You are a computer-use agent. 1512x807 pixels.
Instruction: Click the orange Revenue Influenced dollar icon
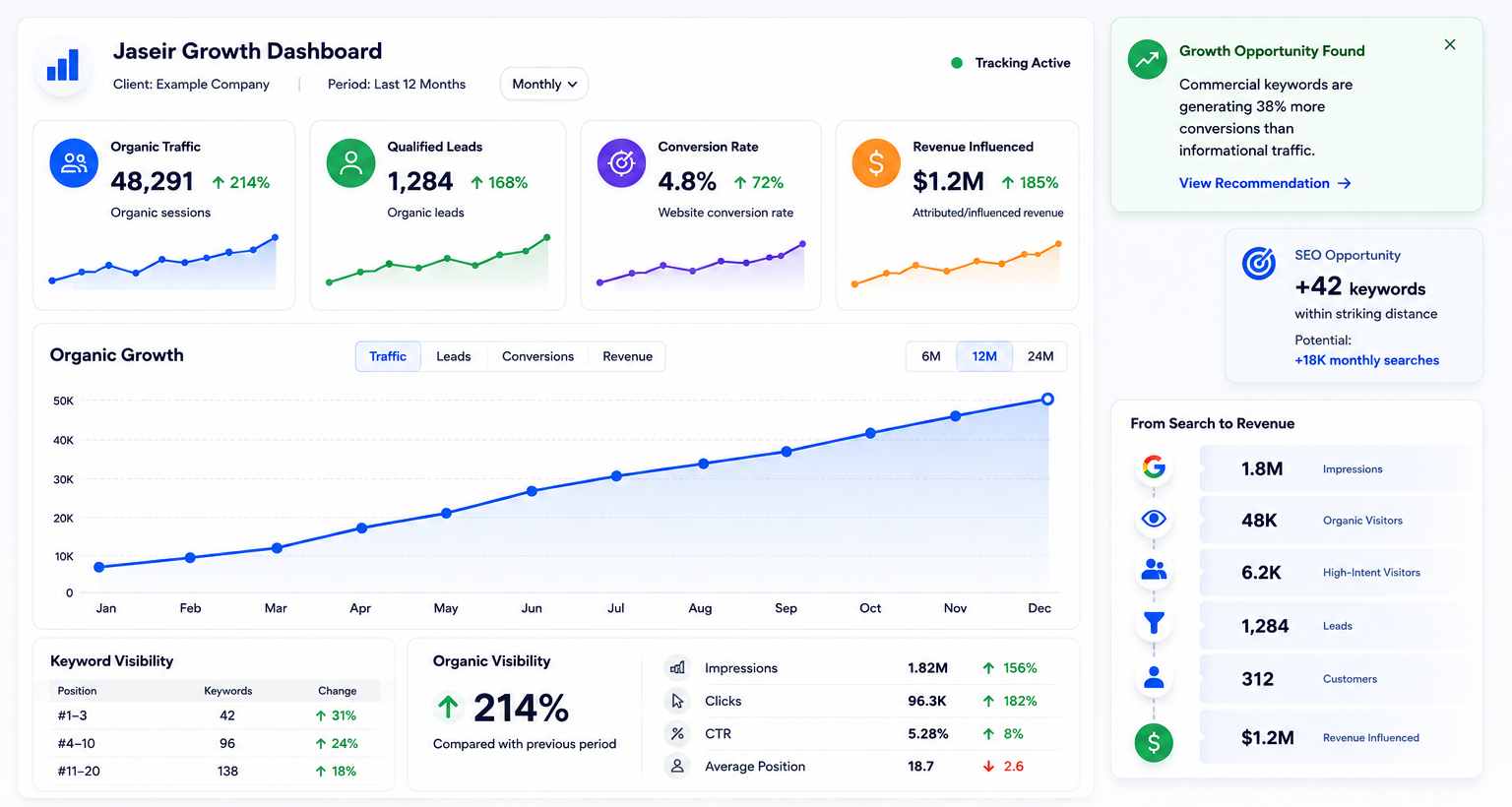876,163
